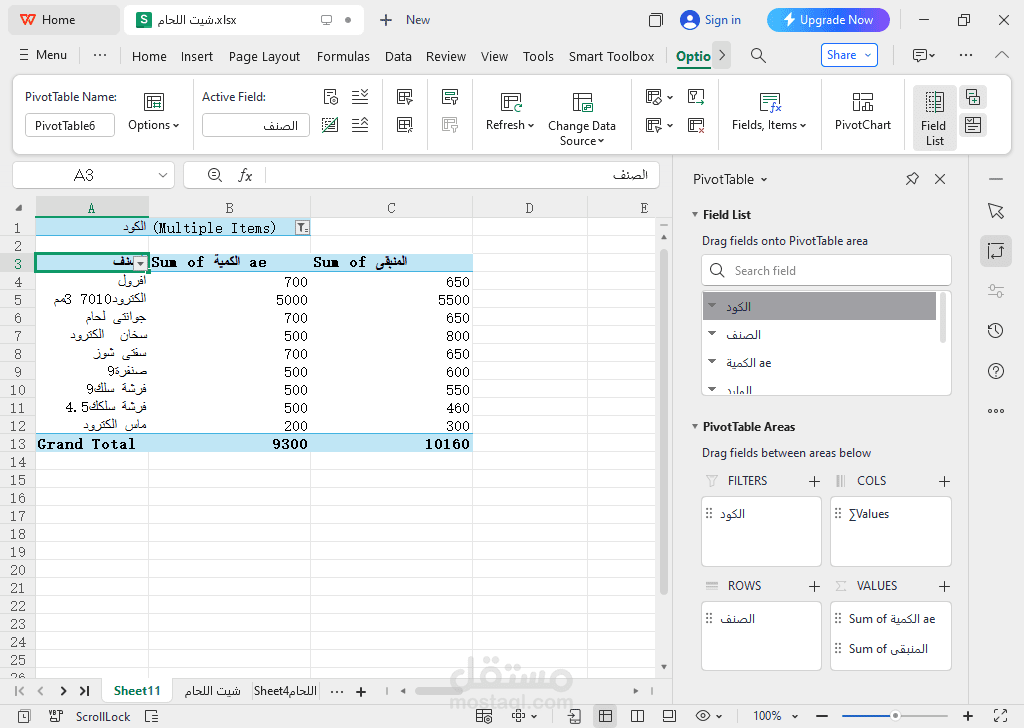Collapse the PivotTable Areas section

tap(695, 427)
